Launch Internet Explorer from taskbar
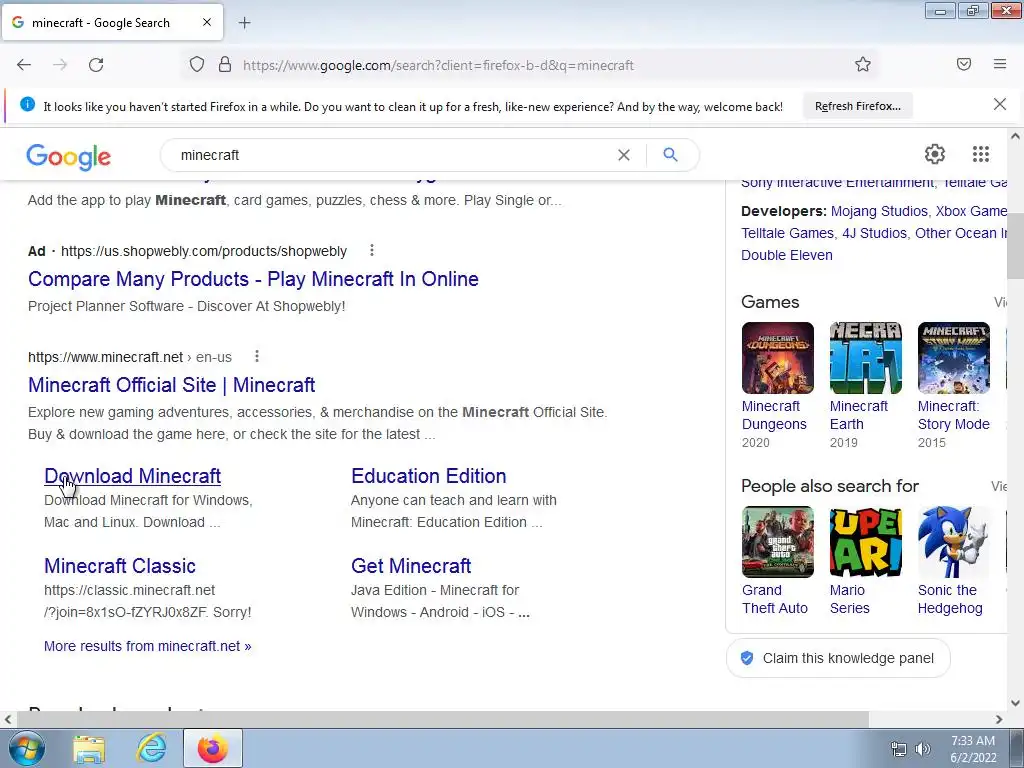The image size is (1024, 768). pyautogui.click(x=152, y=748)
